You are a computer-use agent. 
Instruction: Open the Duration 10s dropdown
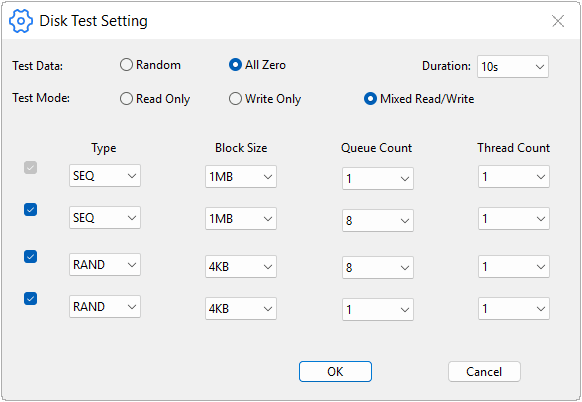point(513,67)
